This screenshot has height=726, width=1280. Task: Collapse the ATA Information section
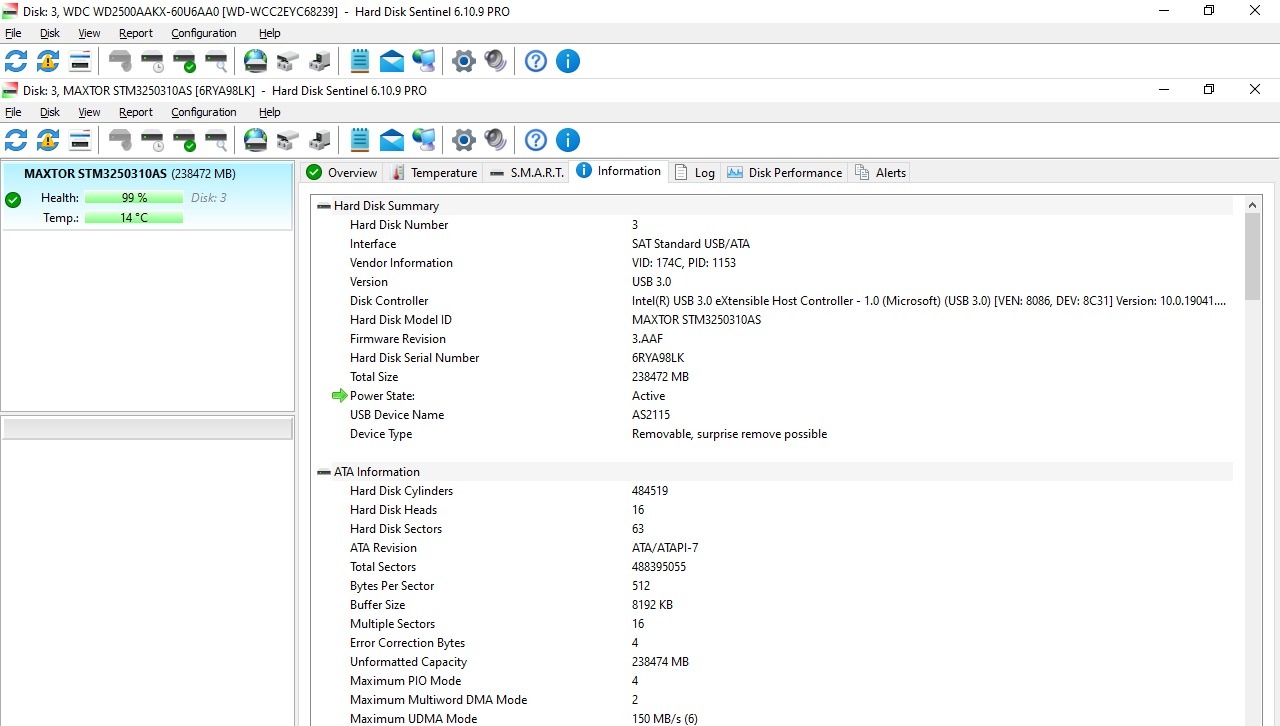coord(324,472)
